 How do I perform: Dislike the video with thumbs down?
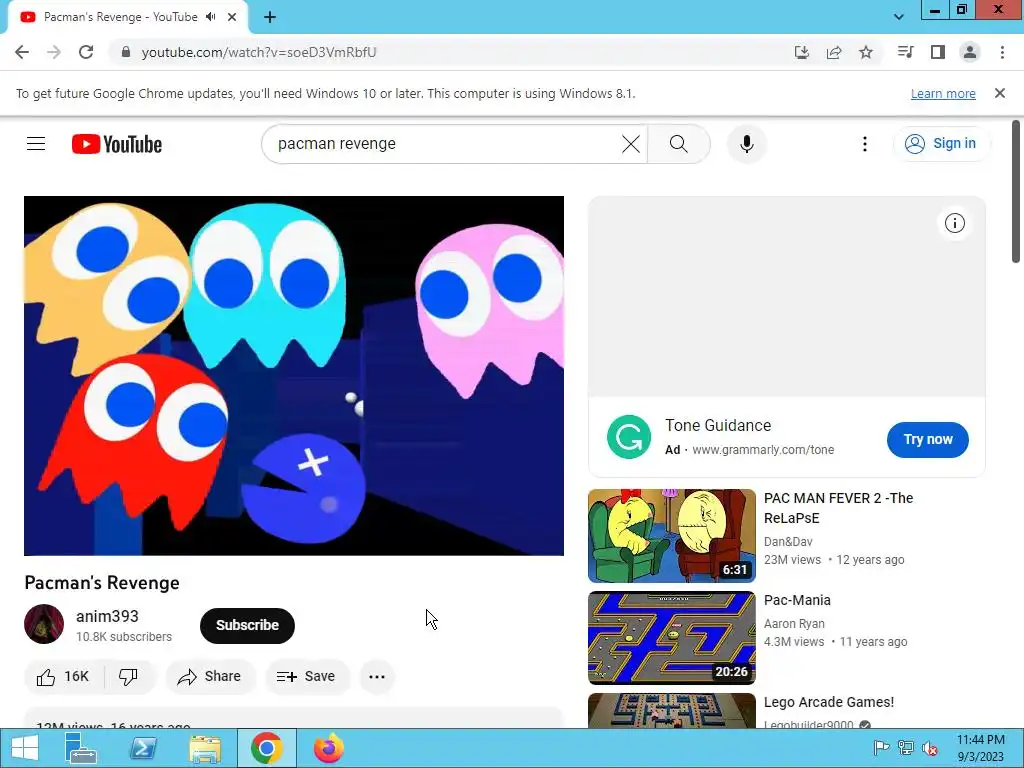coord(129,677)
